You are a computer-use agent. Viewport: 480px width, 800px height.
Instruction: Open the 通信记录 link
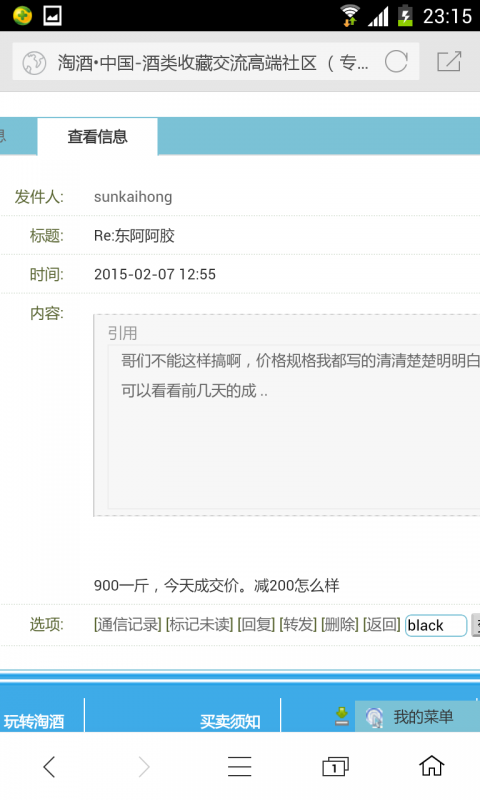128,624
